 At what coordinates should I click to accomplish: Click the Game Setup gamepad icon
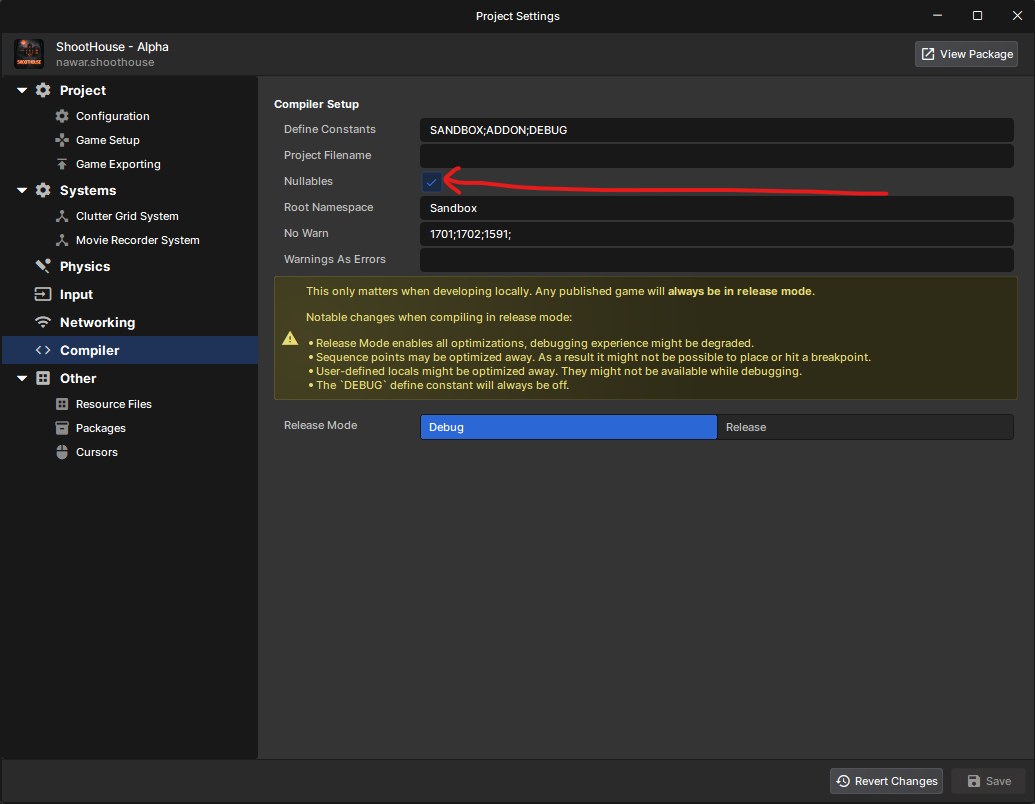[62, 140]
